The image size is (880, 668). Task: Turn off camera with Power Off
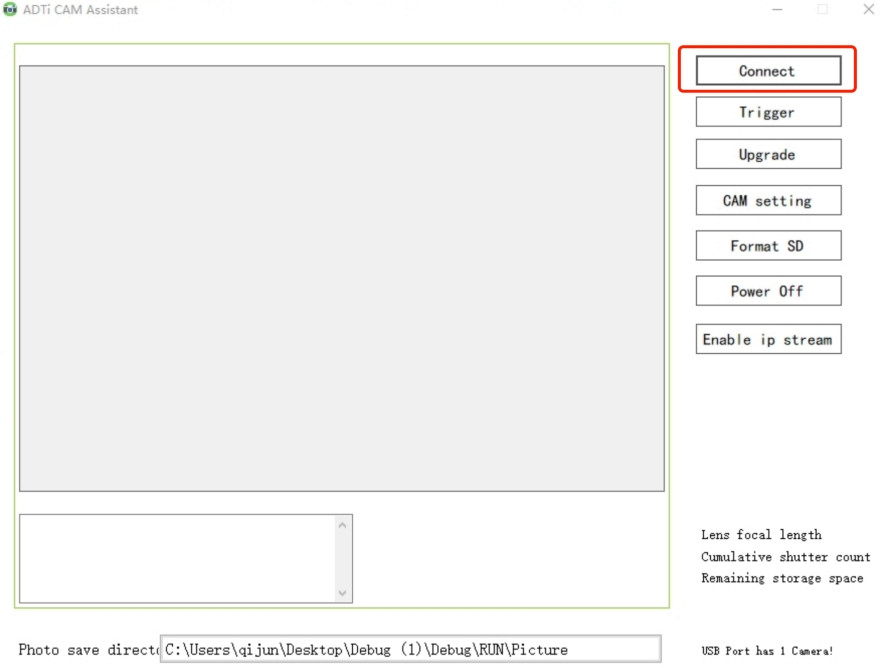tap(767, 291)
